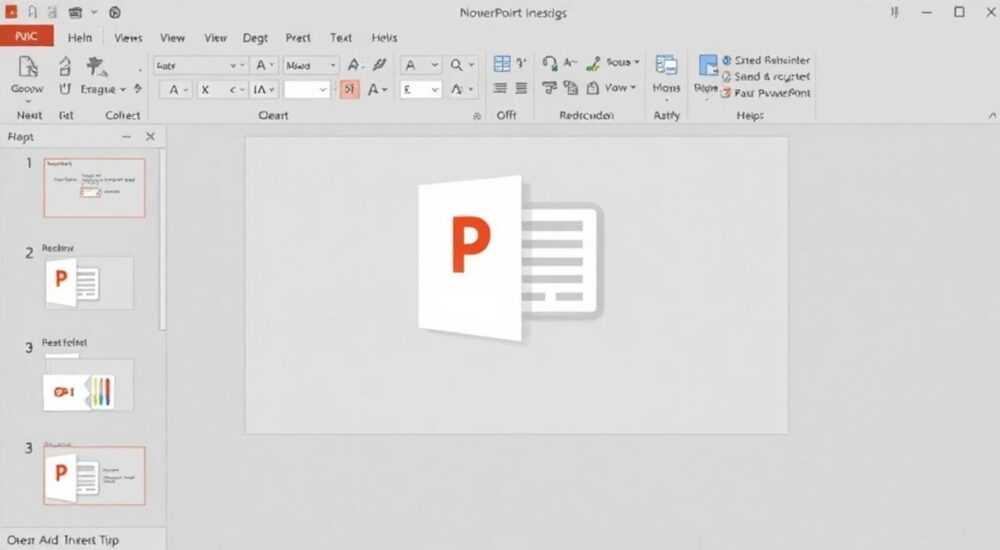The height and width of the screenshot is (550, 1000).
Task: Click the undo-style icon in Redcudon group
Action: pos(549,63)
